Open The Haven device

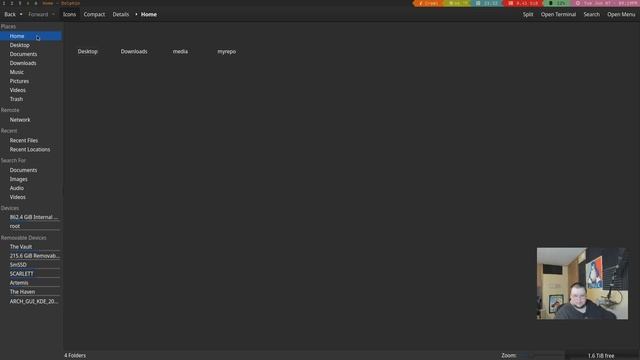(x=31, y=291)
